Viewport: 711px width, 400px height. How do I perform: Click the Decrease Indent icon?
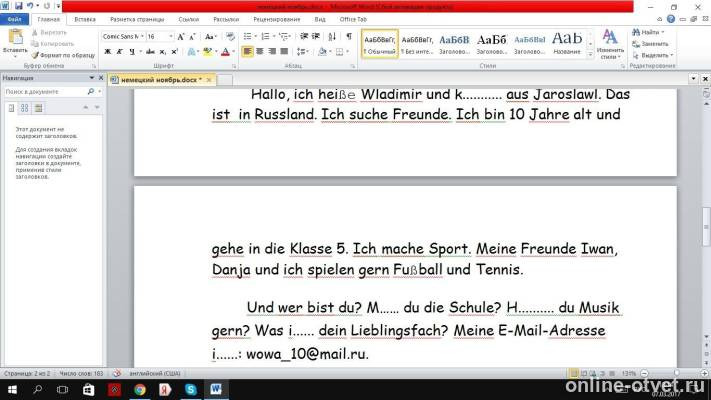click(304, 36)
